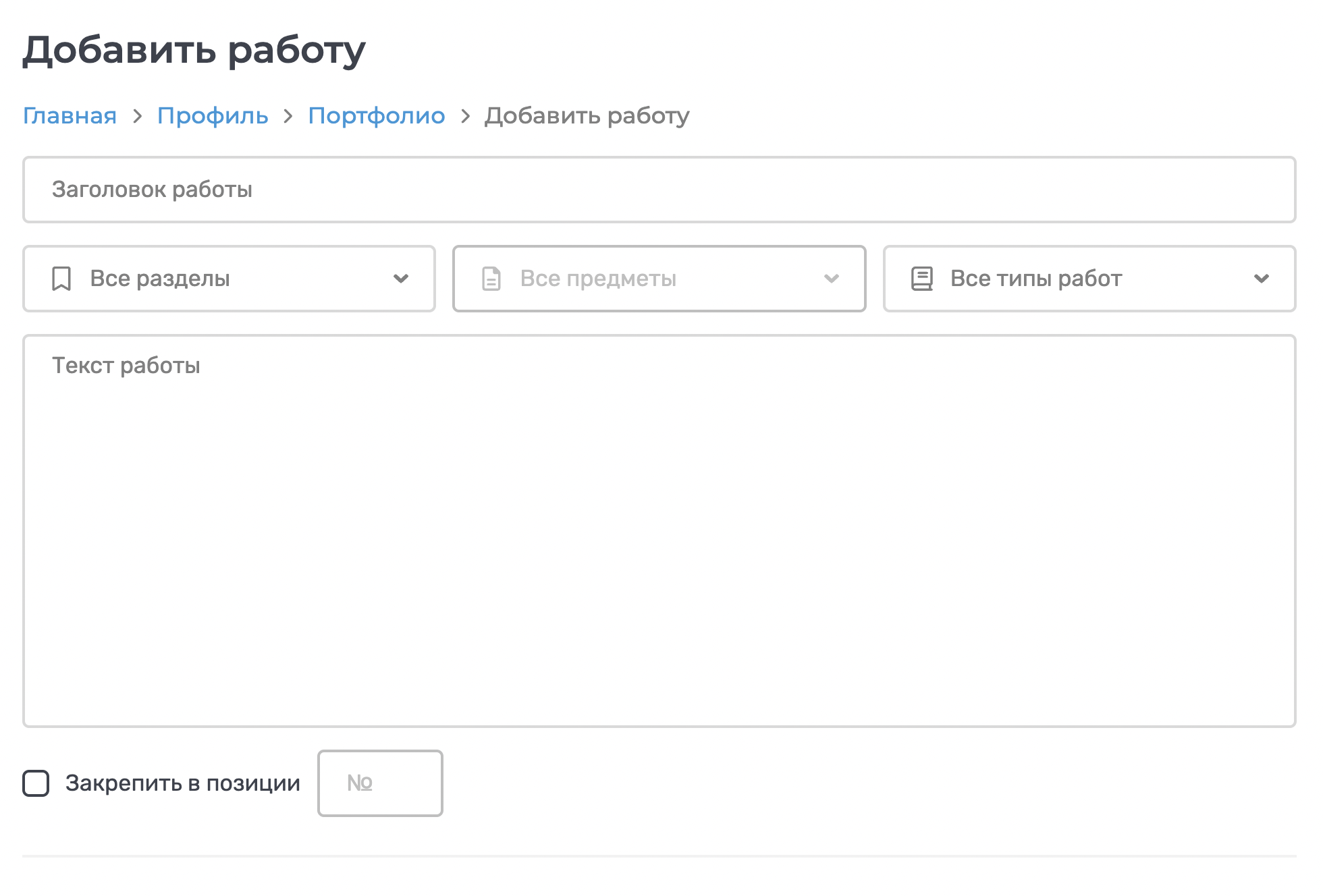Image resolution: width=1323 pixels, height=896 pixels.
Task: Enable the Закрепить в позиции checkbox
Action: click(x=36, y=783)
